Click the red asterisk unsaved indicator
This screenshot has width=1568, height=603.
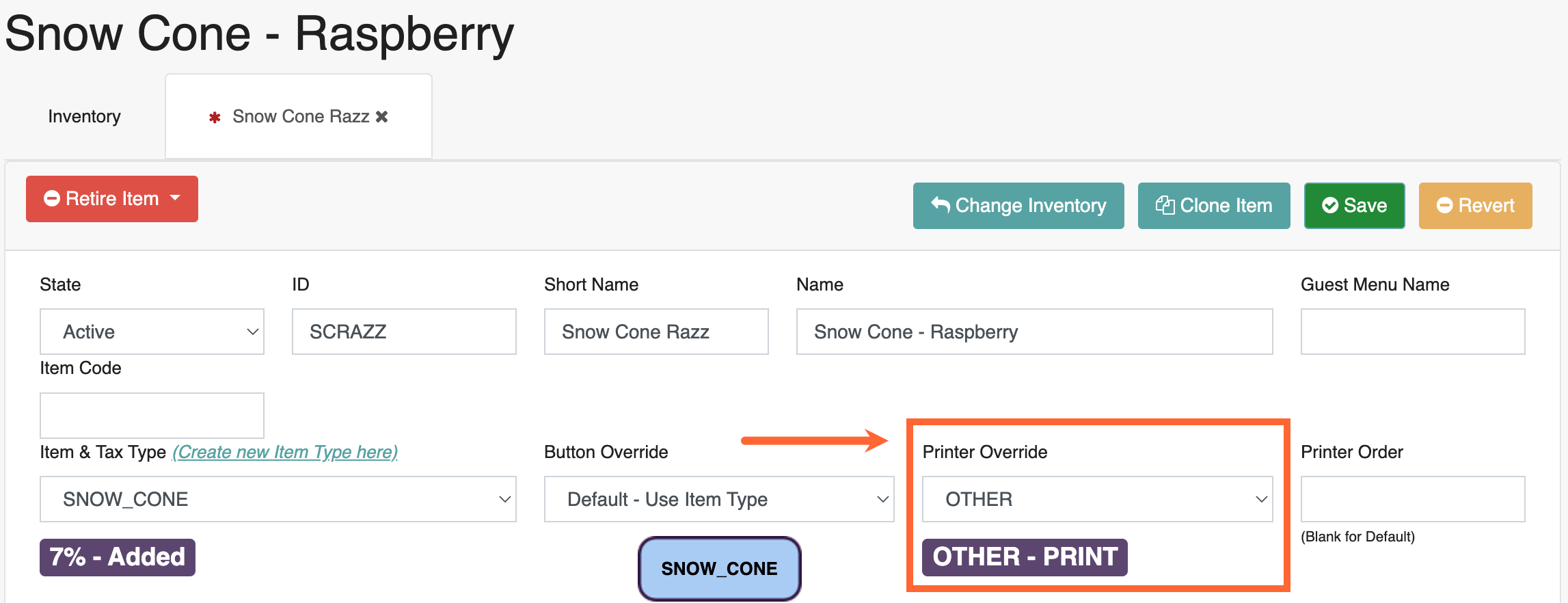click(x=215, y=118)
